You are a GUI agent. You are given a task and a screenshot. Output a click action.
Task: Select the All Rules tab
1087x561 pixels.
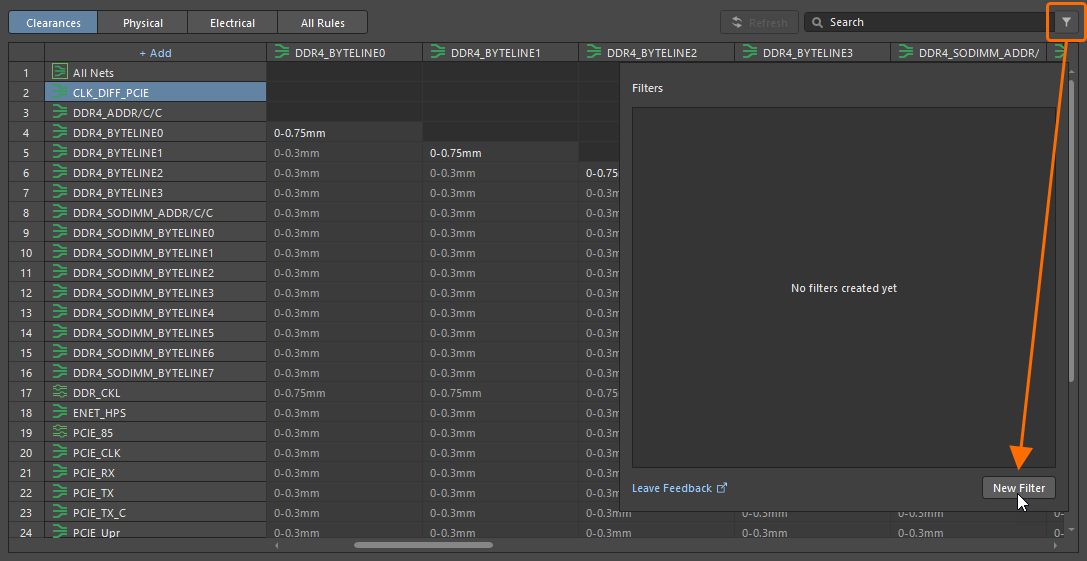coord(323,22)
